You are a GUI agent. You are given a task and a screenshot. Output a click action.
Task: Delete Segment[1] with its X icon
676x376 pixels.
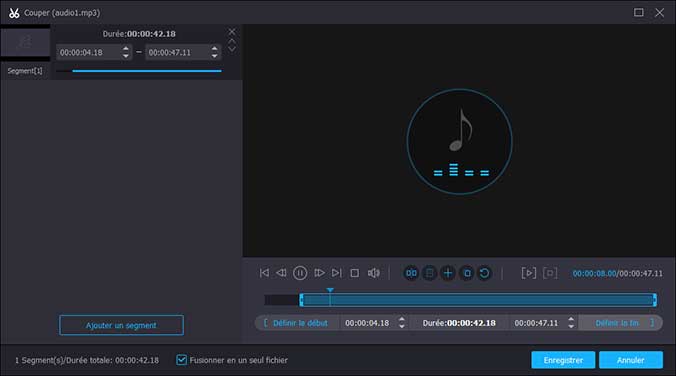[232, 31]
